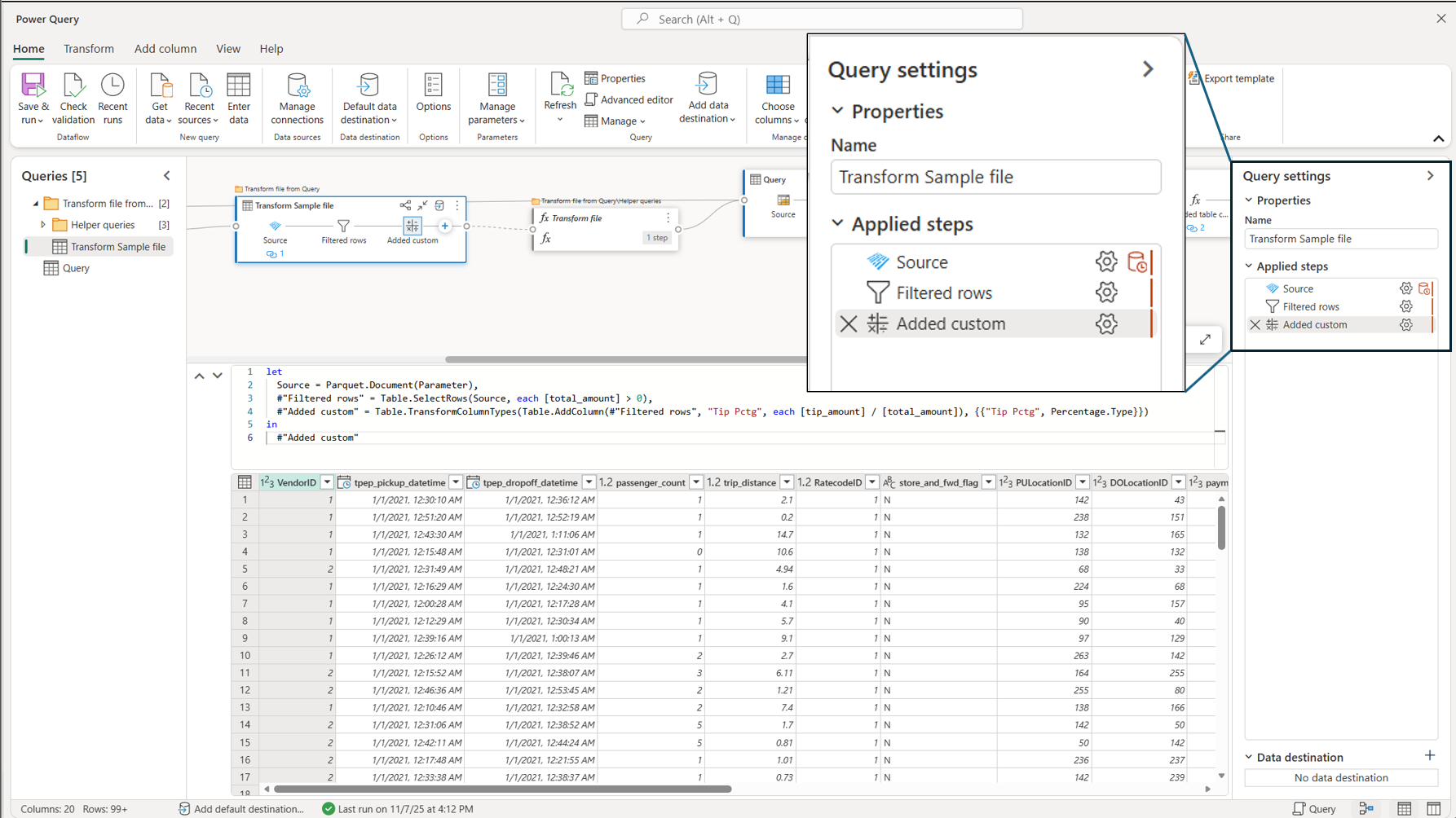This screenshot has height=818, width=1456.
Task: Collapse the Transform file from folder
Action: (35, 204)
